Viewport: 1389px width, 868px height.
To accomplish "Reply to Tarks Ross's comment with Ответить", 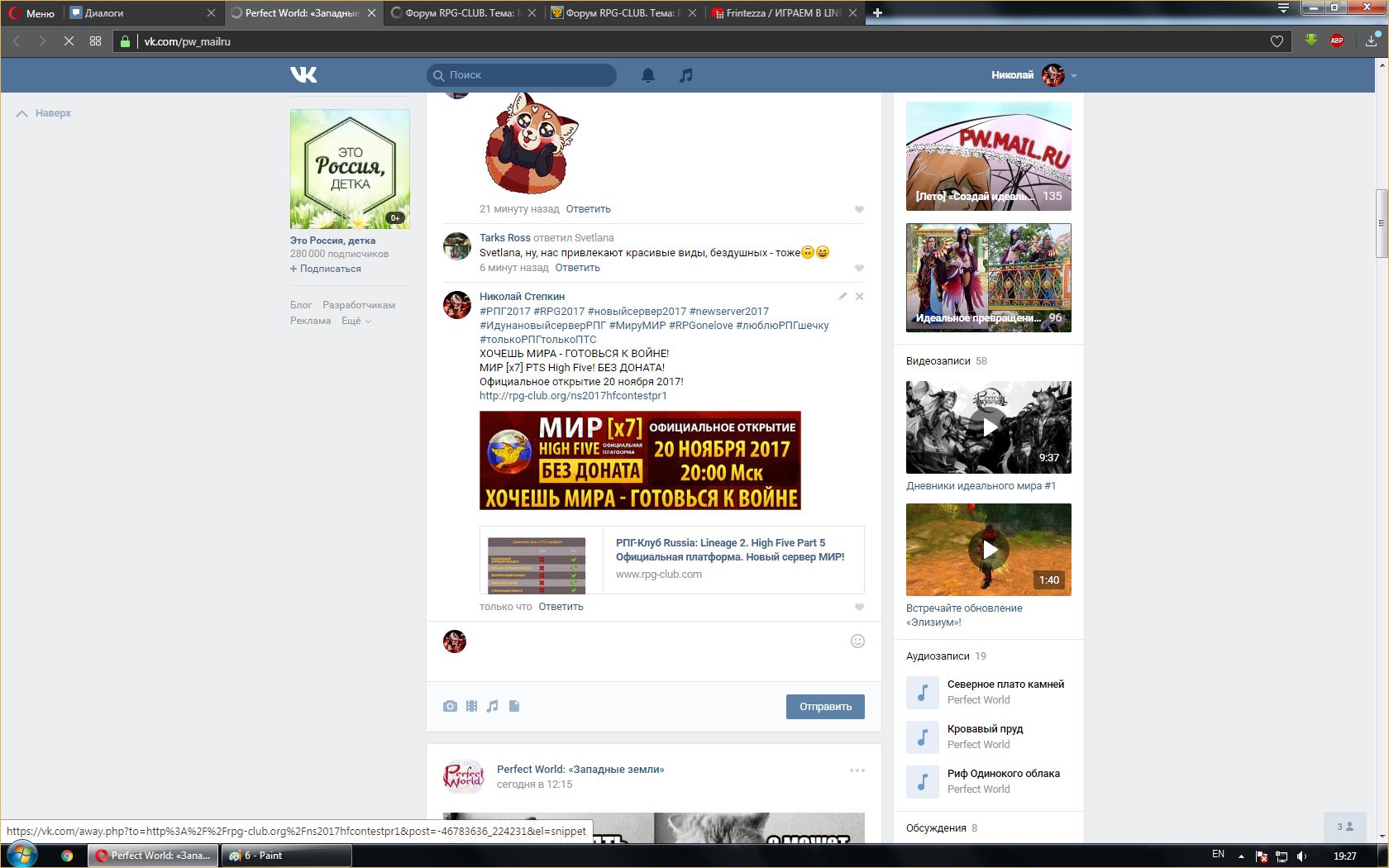I will [x=577, y=268].
